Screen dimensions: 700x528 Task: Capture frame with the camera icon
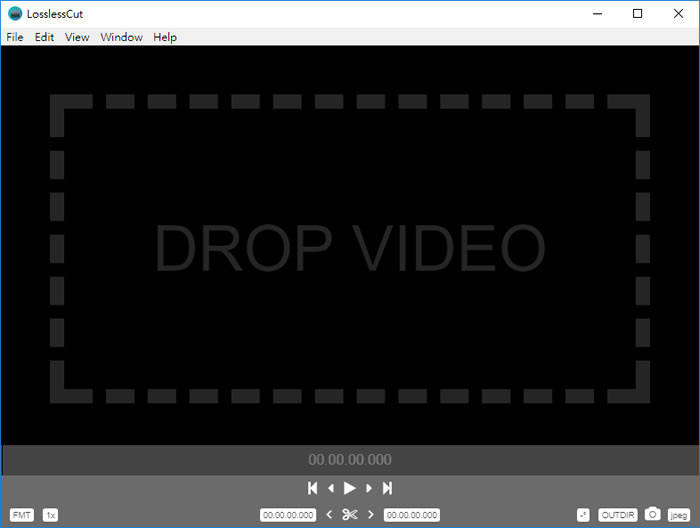[x=652, y=514]
